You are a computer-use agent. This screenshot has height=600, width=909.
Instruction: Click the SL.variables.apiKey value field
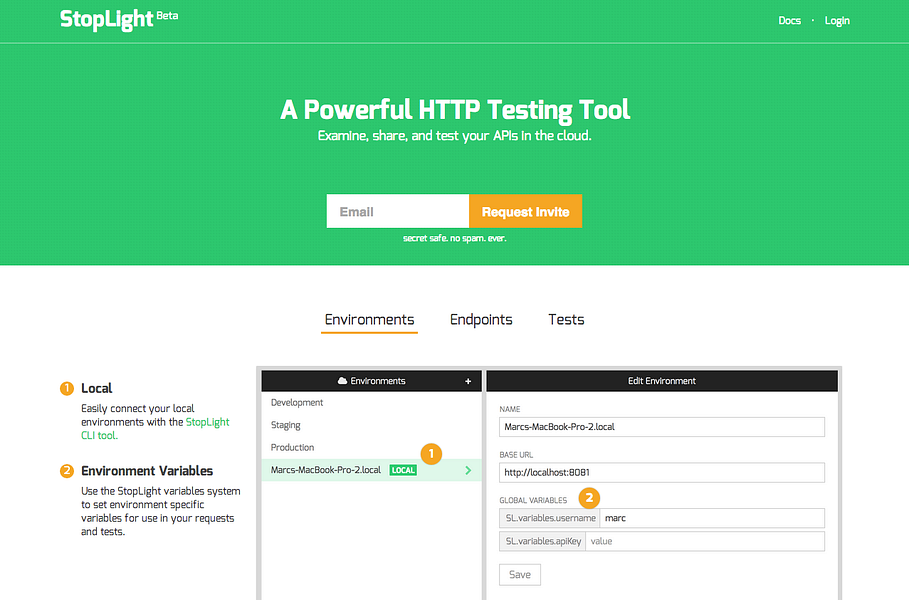(x=705, y=541)
